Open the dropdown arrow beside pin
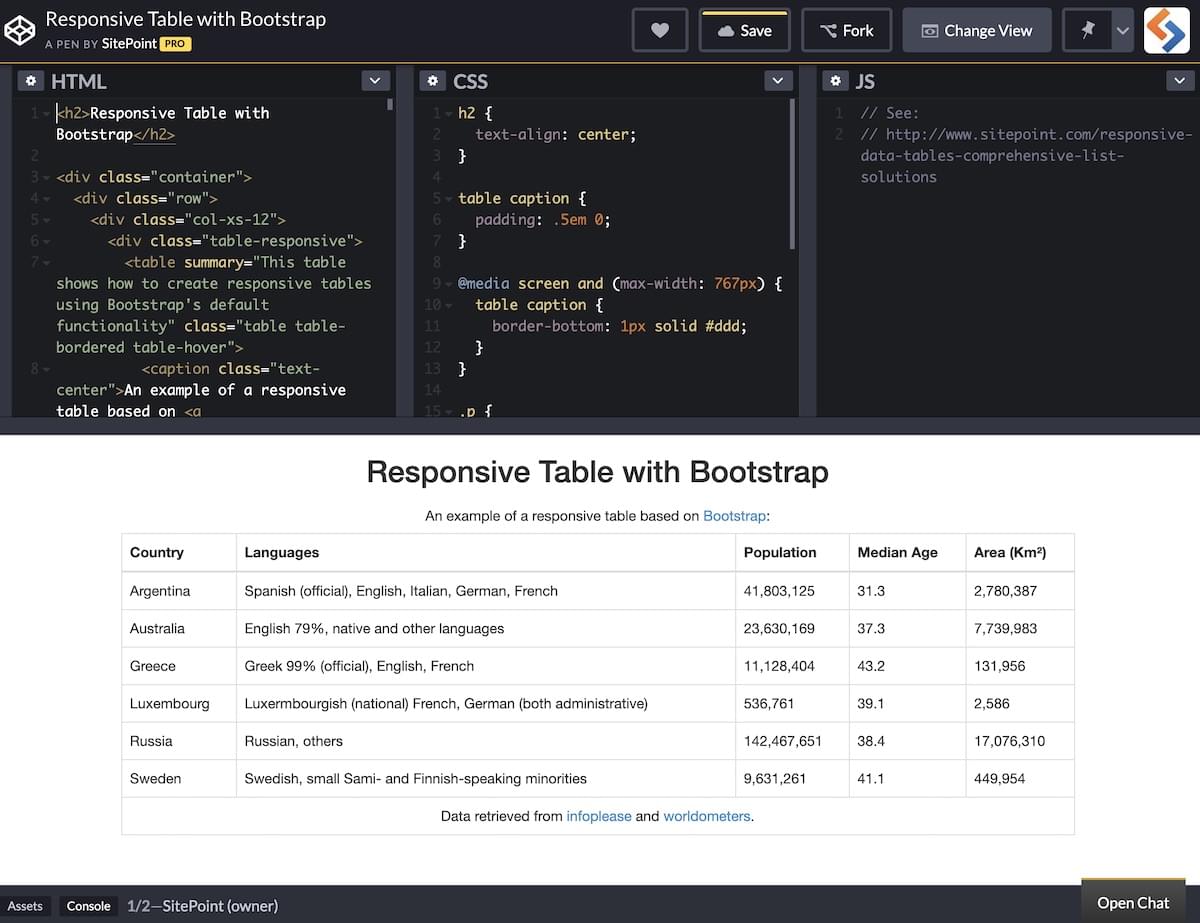 tap(1123, 30)
